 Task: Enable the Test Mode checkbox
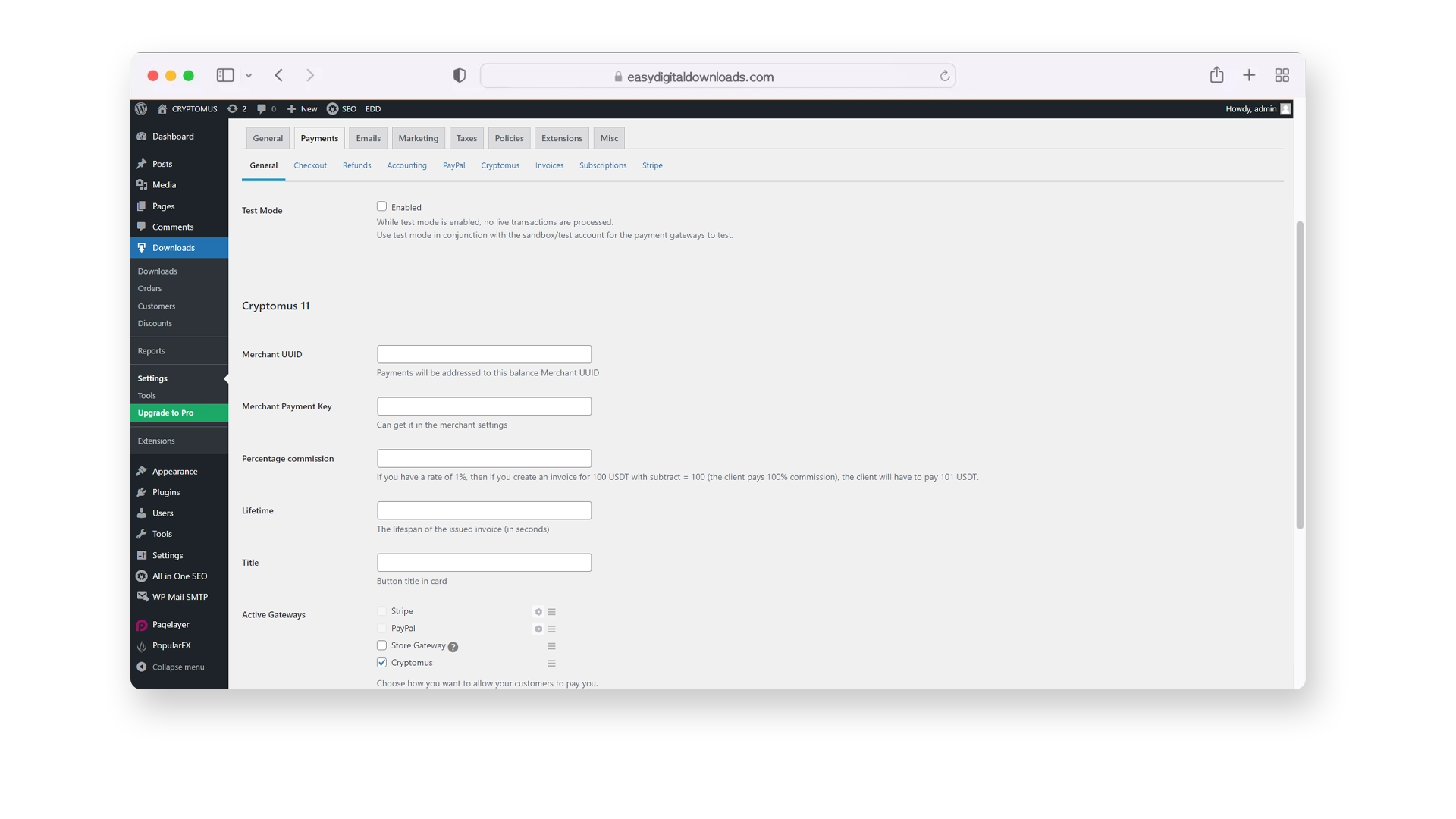pyautogui.click(x=382, y=206)
